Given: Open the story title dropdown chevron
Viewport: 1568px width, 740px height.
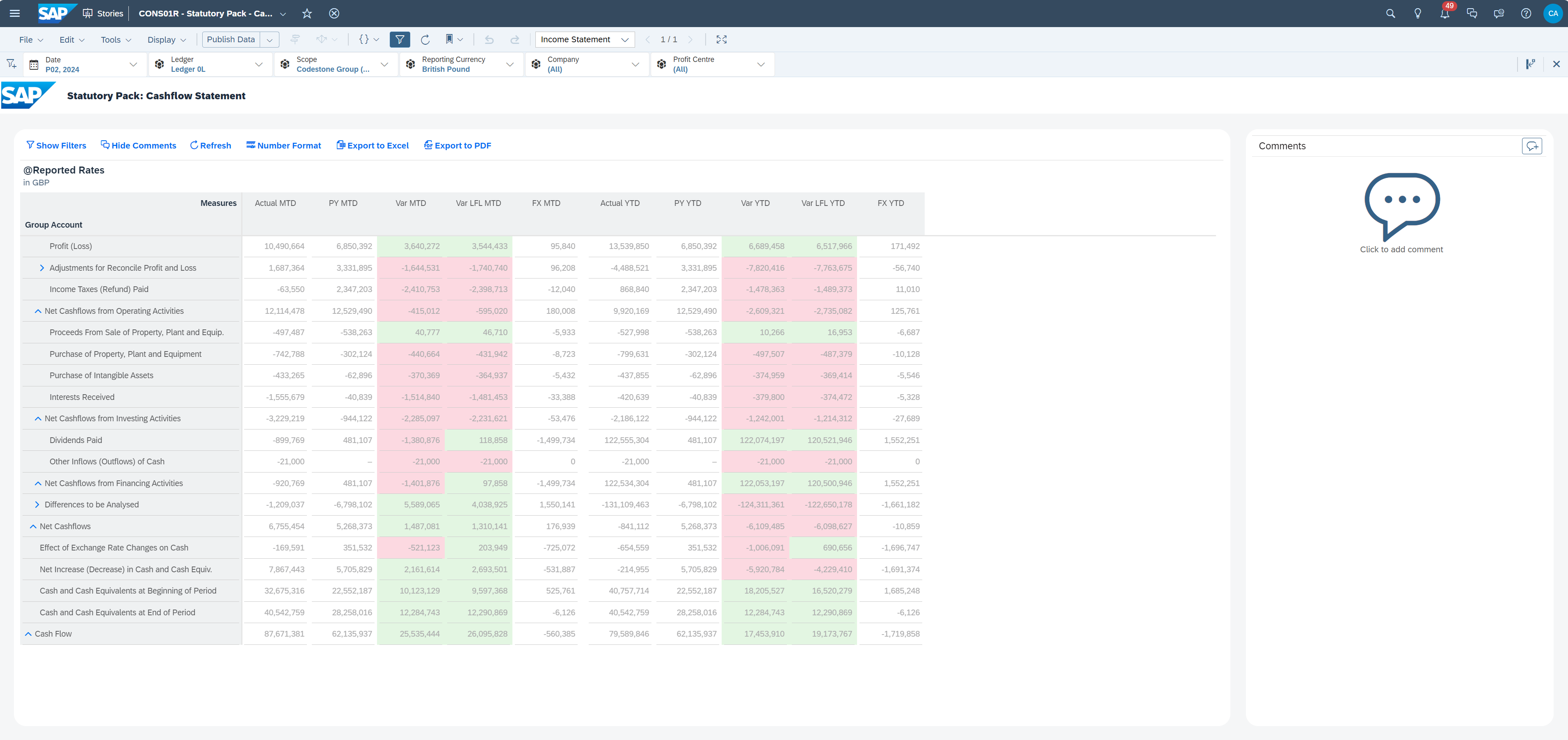Looking at the screenshot, I should click(x=283, y=14).
